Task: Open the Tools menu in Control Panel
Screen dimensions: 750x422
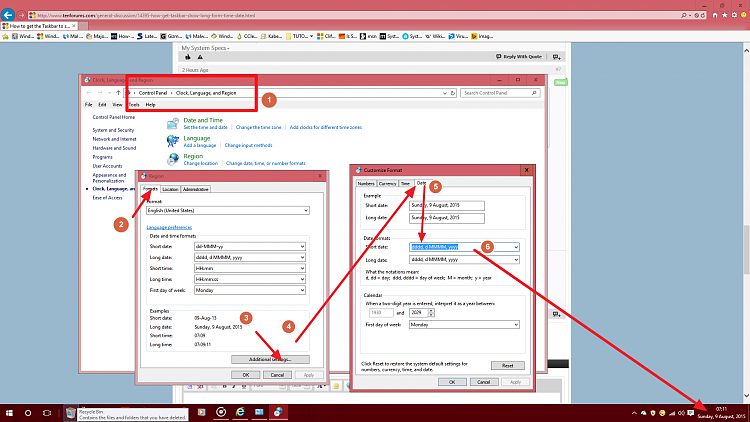Action: click(133, 104)
